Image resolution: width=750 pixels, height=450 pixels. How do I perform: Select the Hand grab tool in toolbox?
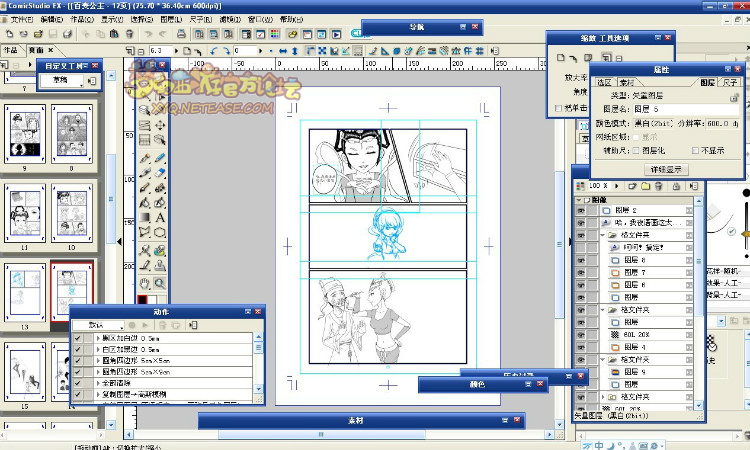pos(145,283)
